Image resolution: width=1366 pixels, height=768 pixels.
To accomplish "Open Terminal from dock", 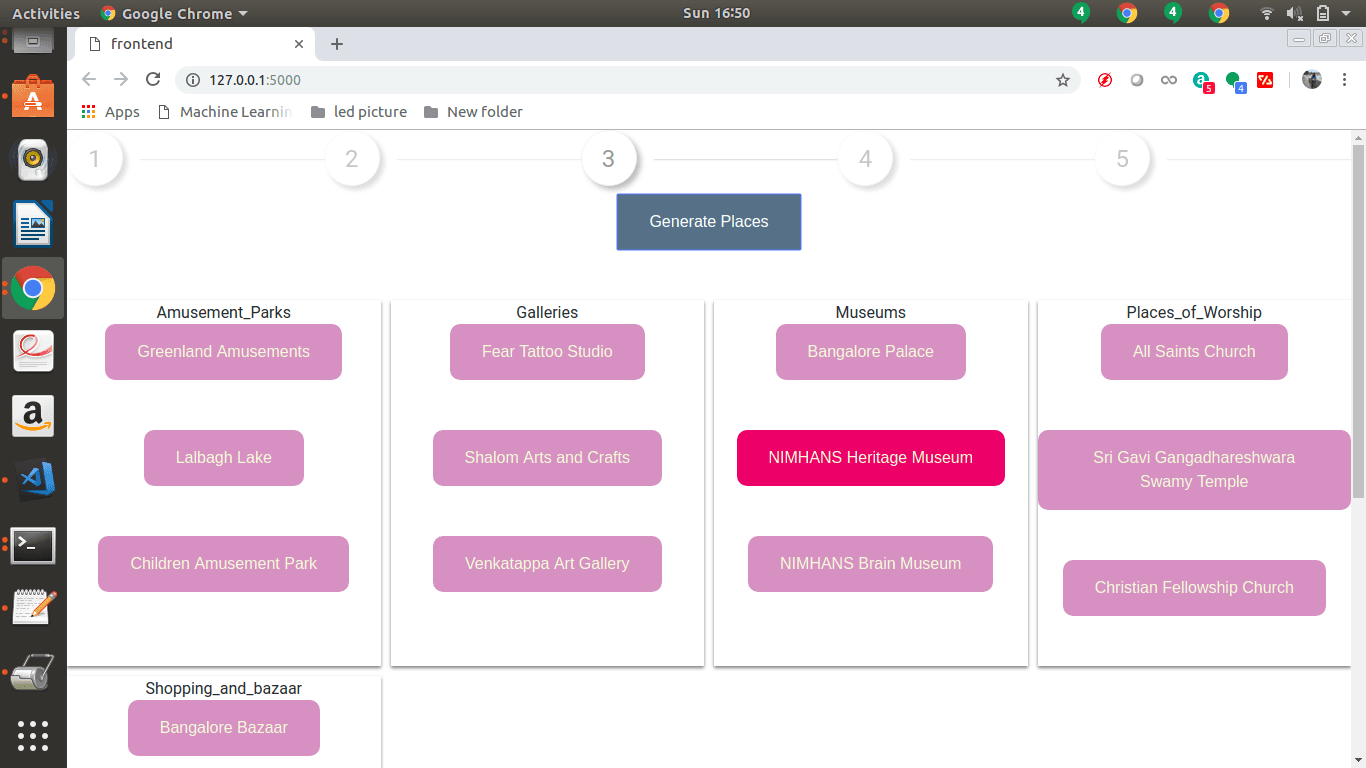I will (33, 545).
